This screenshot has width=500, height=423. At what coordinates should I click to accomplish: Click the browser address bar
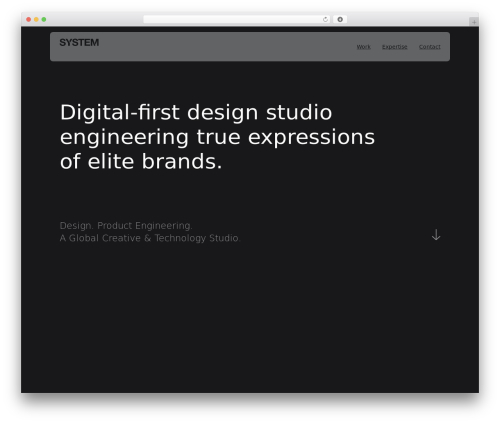(237, 19)
